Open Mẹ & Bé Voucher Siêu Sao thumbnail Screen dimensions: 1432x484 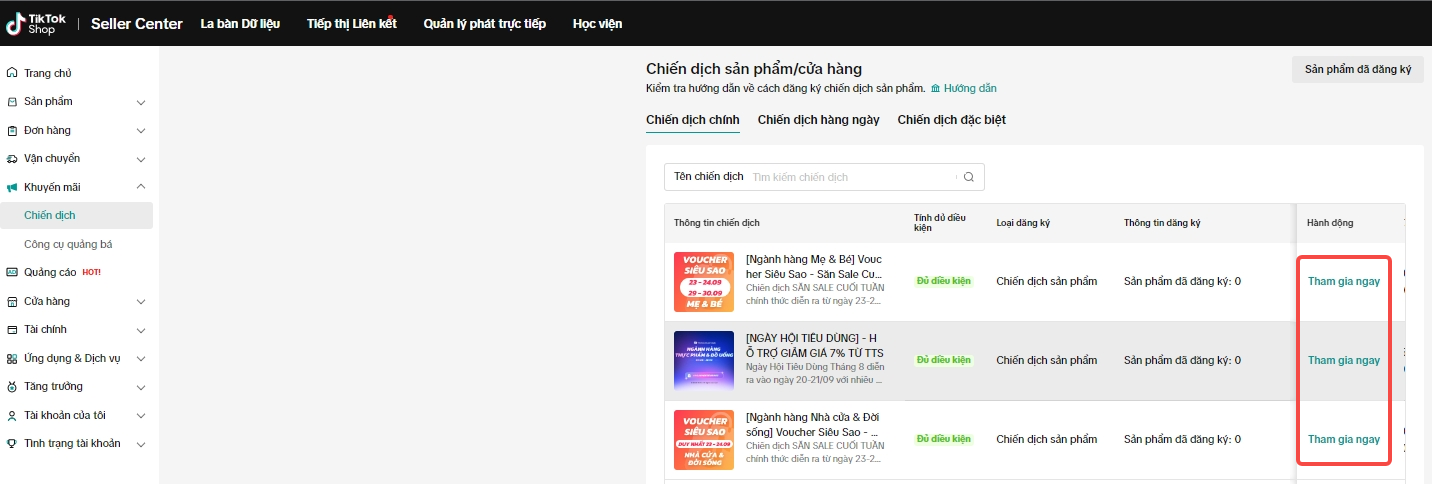point(704,282)
